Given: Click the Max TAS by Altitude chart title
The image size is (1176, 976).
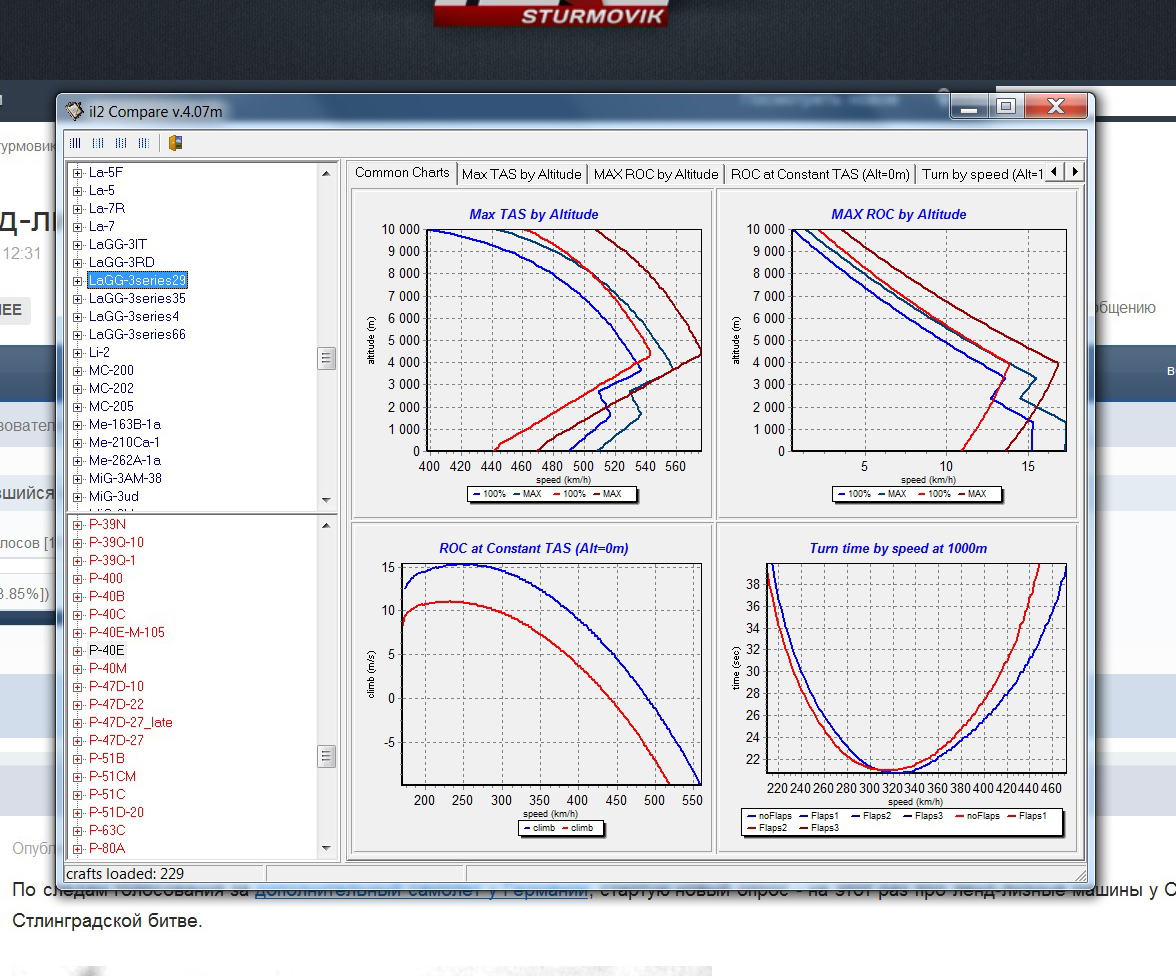Looking at the screenshot, I should click(534, 215).
